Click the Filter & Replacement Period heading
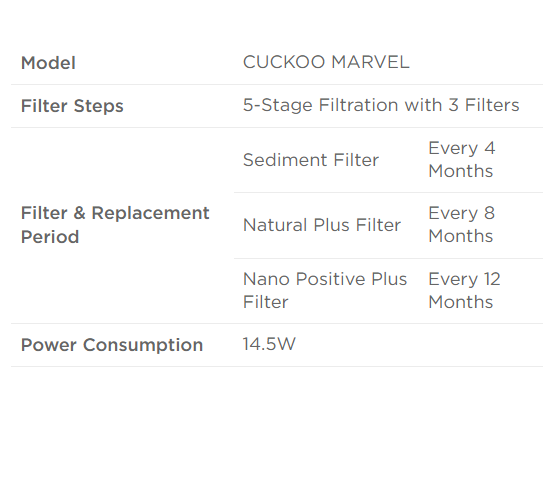 pyautogui.click(x=115, y=225)
